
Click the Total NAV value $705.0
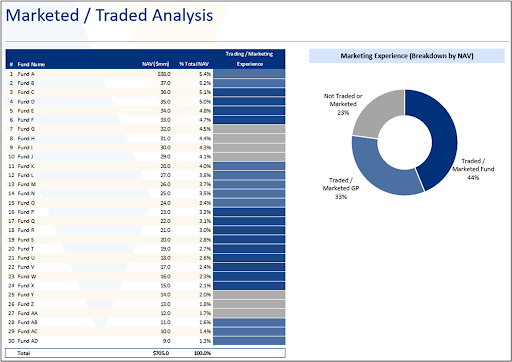161,353
